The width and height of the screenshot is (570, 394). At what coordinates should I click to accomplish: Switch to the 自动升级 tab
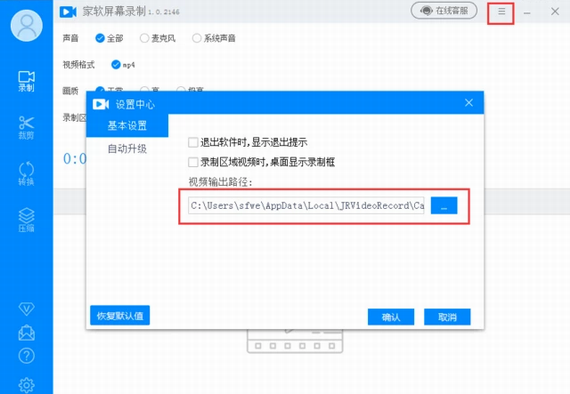(x=127, y=149)
